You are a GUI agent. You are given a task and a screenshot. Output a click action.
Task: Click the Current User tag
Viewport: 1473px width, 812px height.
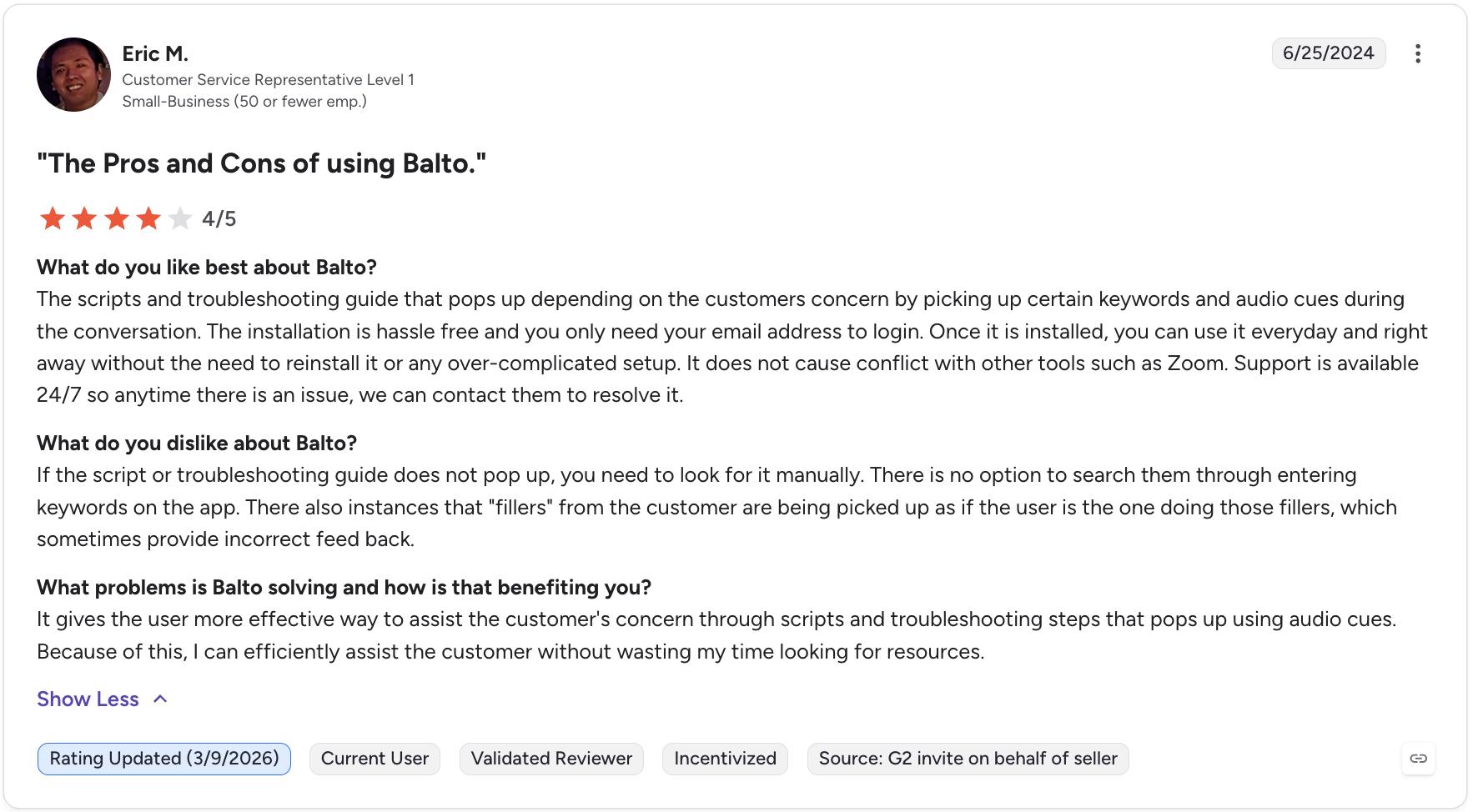(x=375, y=759)
